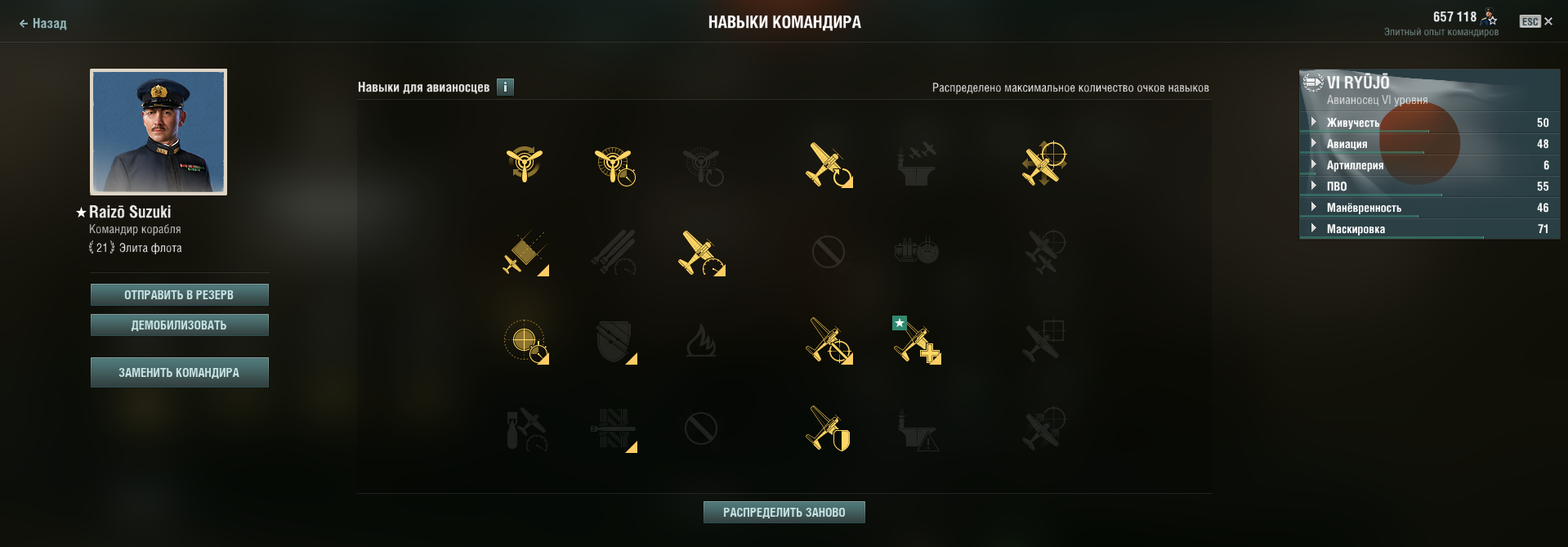Select the targeting circle with timer skill

pos(525,340)
